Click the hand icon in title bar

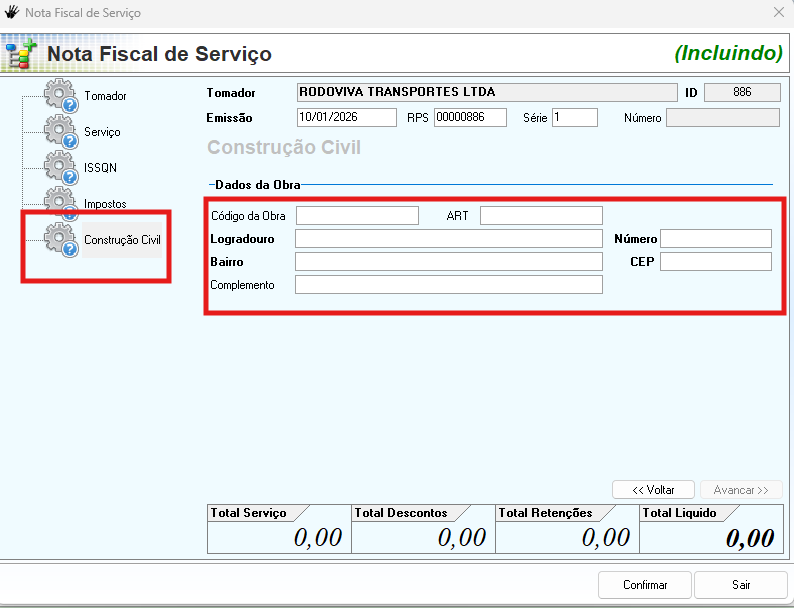click(x=12, y=13)
